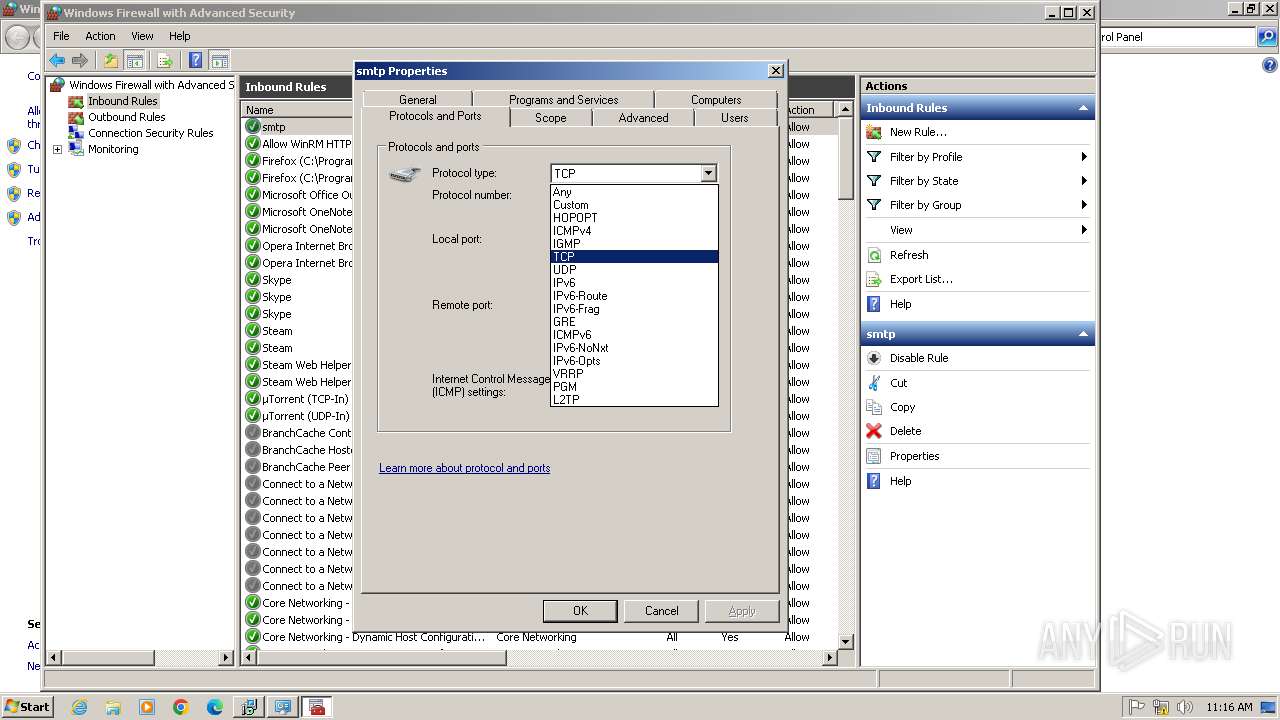Open Windows Media Player taskbar icon

coord(147,707)
